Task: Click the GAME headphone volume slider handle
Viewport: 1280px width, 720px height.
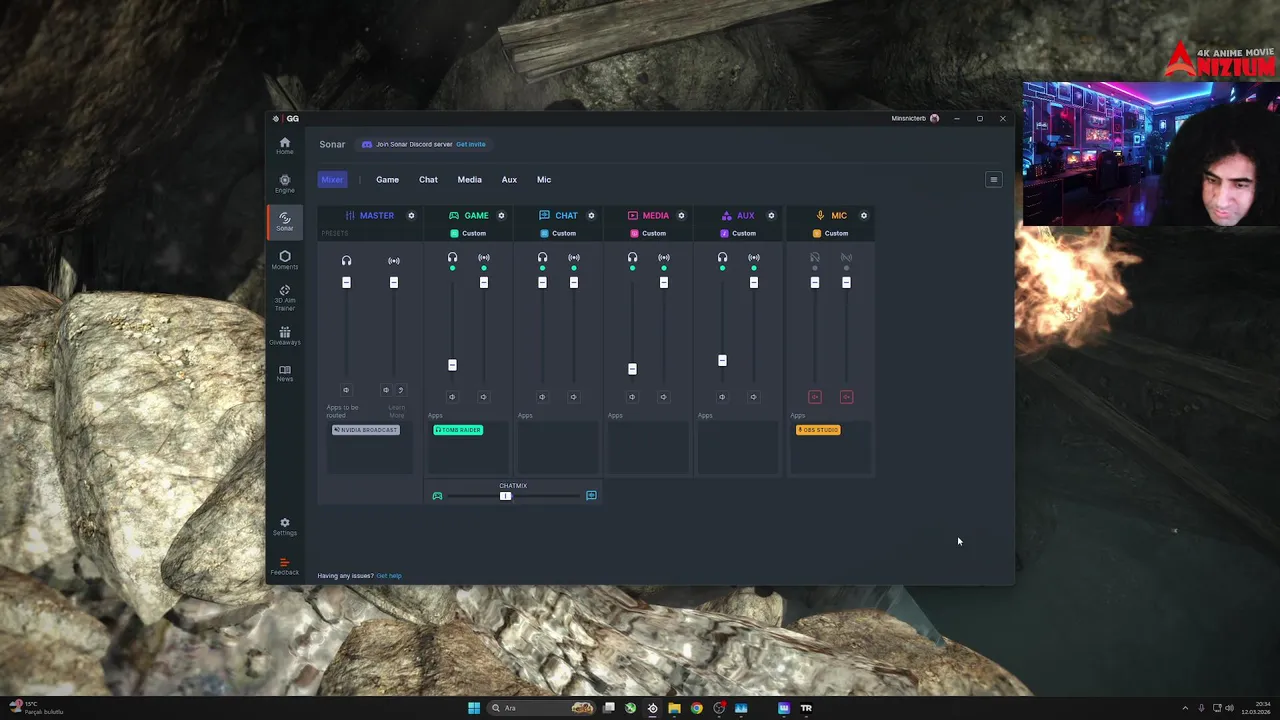Action: pyautogui.click(x=452, y=365)
